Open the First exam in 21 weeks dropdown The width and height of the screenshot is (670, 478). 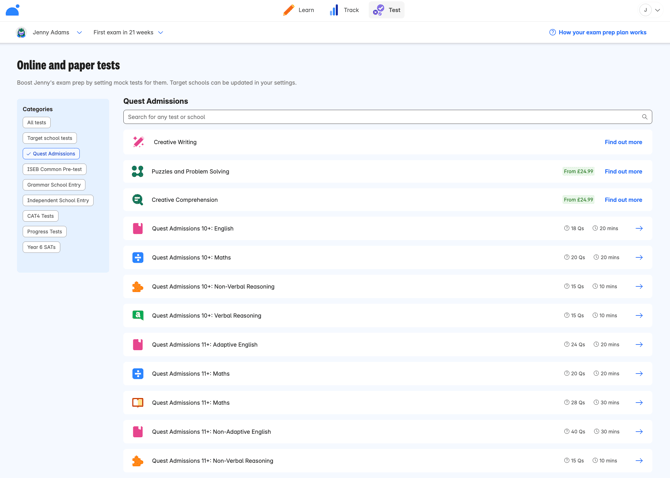click(128, 33)
